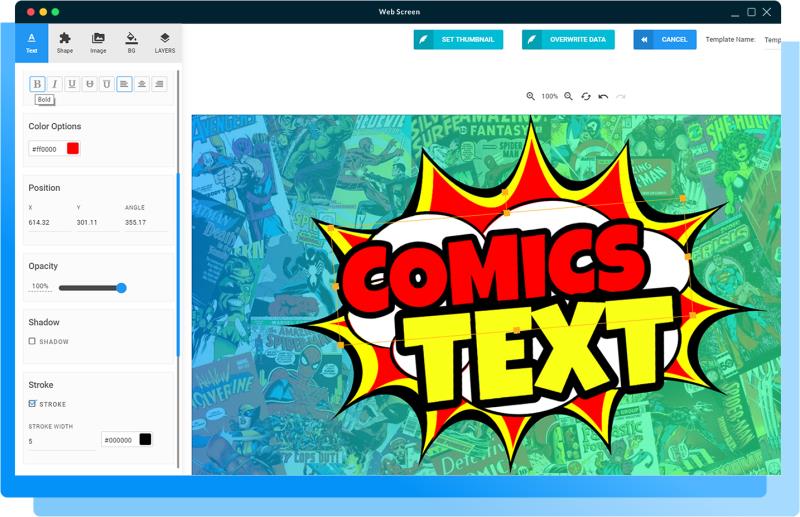
Task: Edit the STROKE WIDTH value 5
Action: click(x=61, y=441)
